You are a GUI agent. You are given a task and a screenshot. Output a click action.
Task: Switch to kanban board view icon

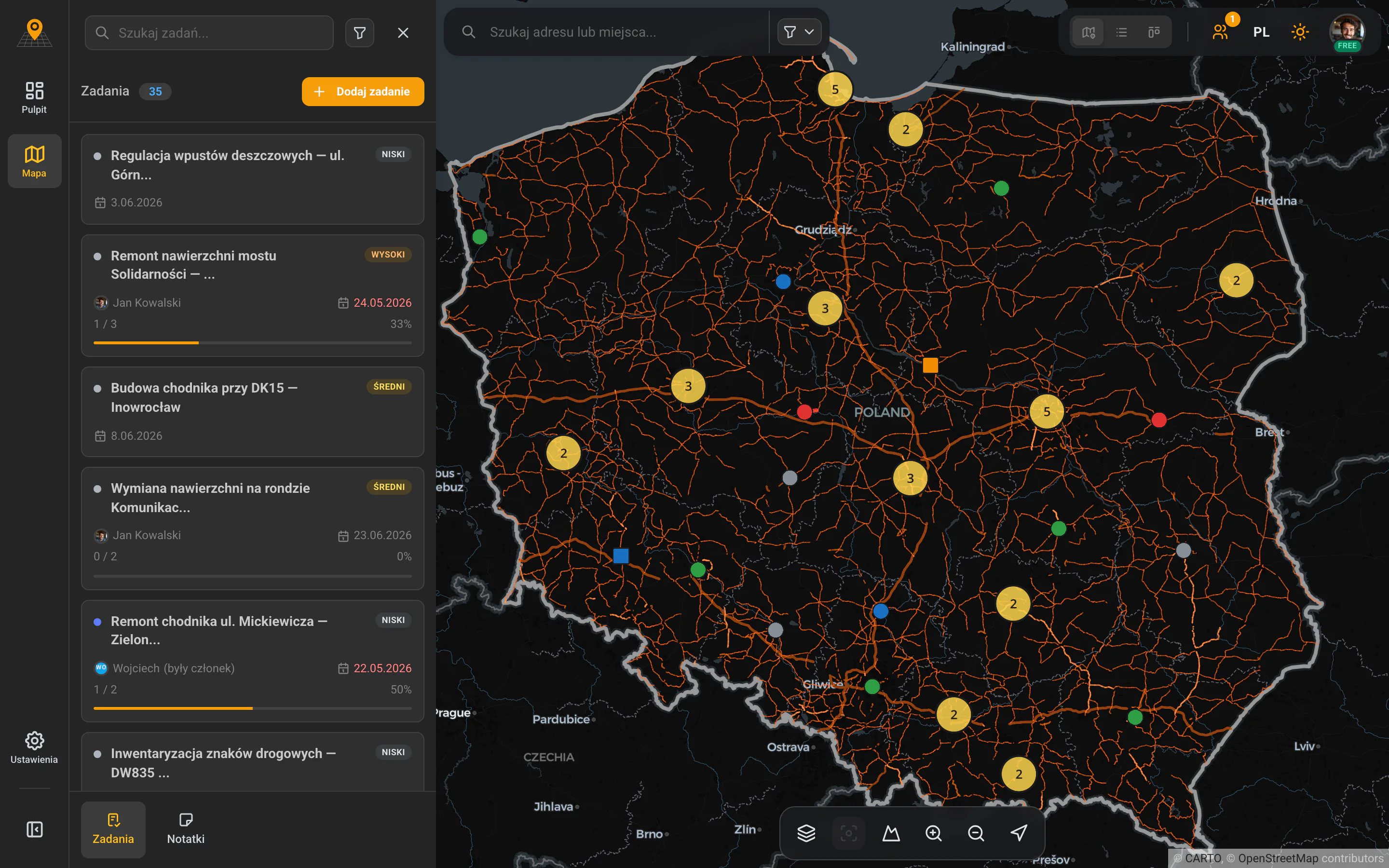click(x=1154, y=32)
